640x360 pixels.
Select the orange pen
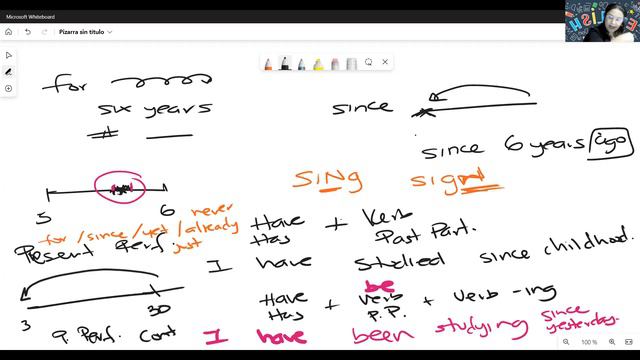pos(268,64)
